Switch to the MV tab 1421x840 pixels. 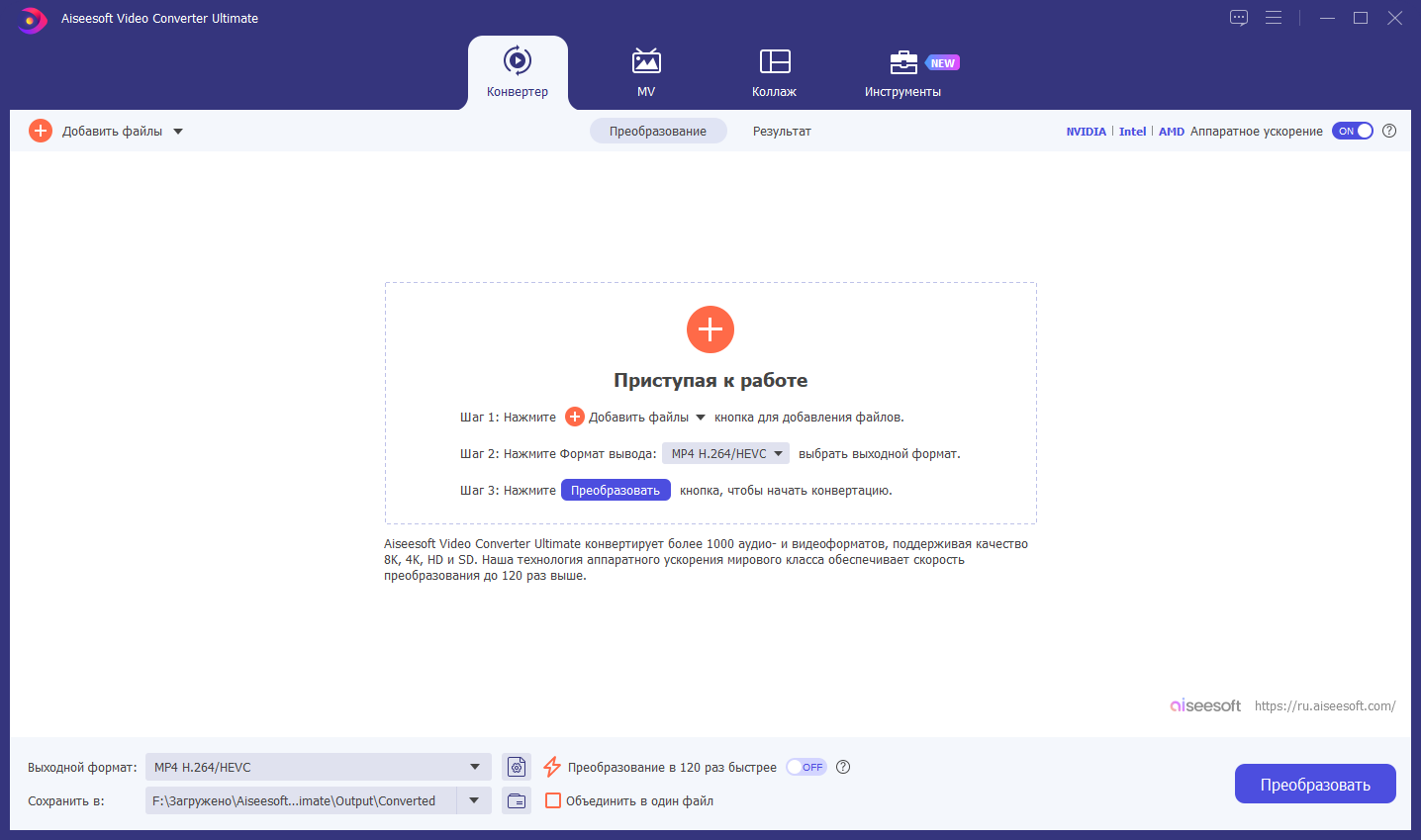(x=646, y=72)
